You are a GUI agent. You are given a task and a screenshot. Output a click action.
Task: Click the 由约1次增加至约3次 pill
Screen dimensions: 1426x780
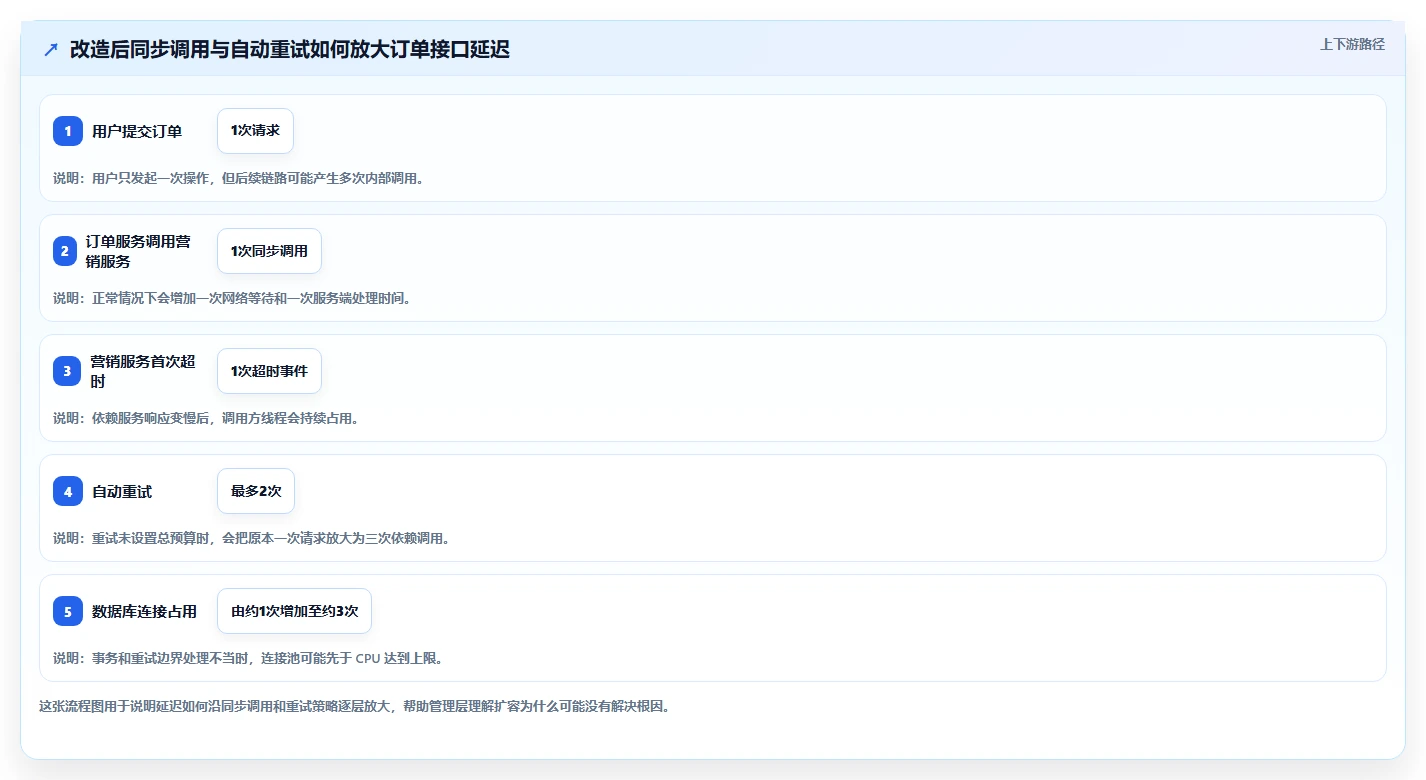coord(294,611)
